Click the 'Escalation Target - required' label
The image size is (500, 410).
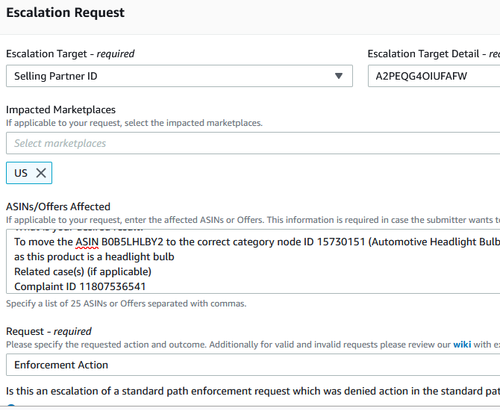(x=70, y=54)
